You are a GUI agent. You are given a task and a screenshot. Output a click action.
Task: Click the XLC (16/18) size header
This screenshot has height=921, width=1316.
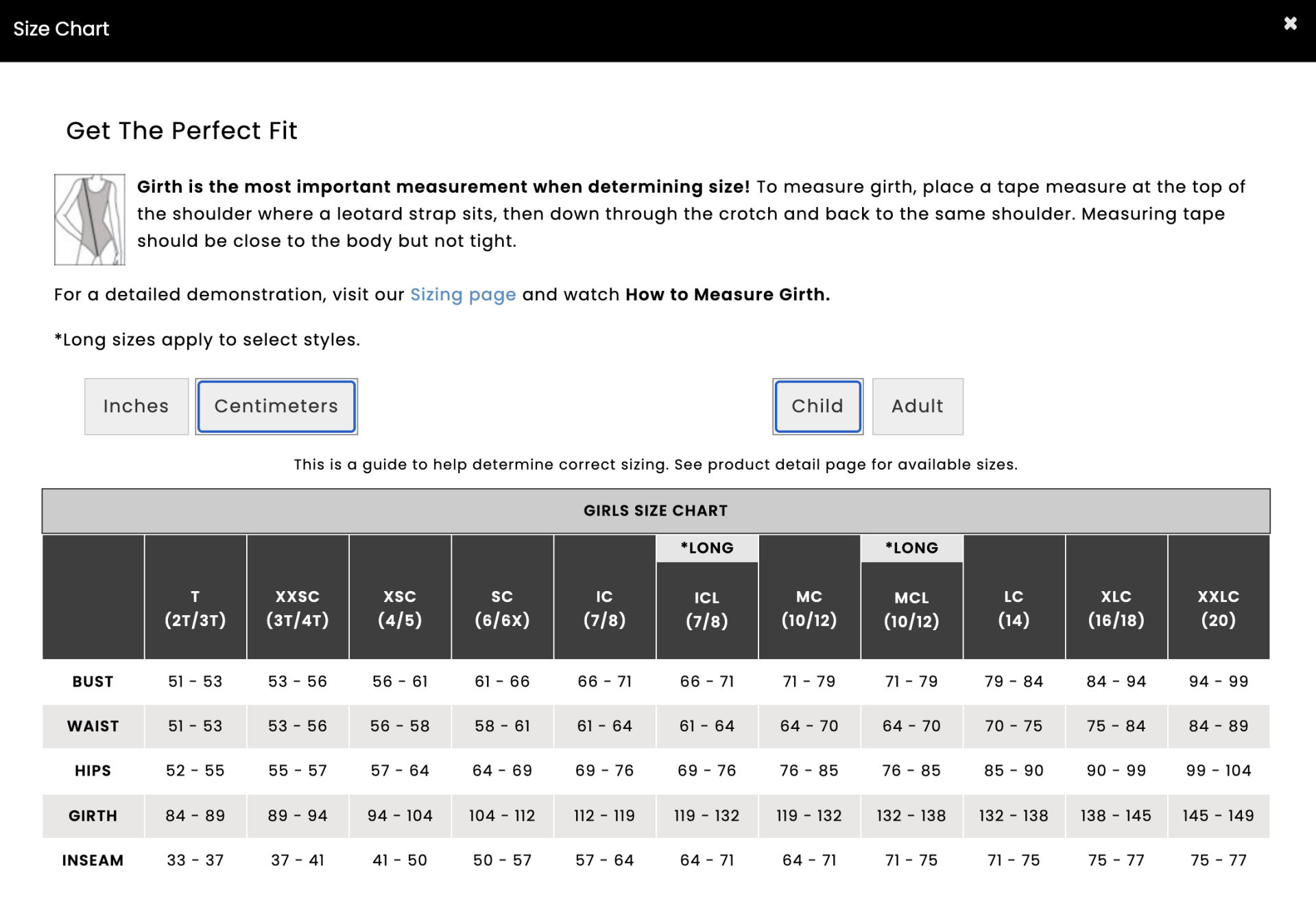pyautogui.click(x=1116, y=608)
